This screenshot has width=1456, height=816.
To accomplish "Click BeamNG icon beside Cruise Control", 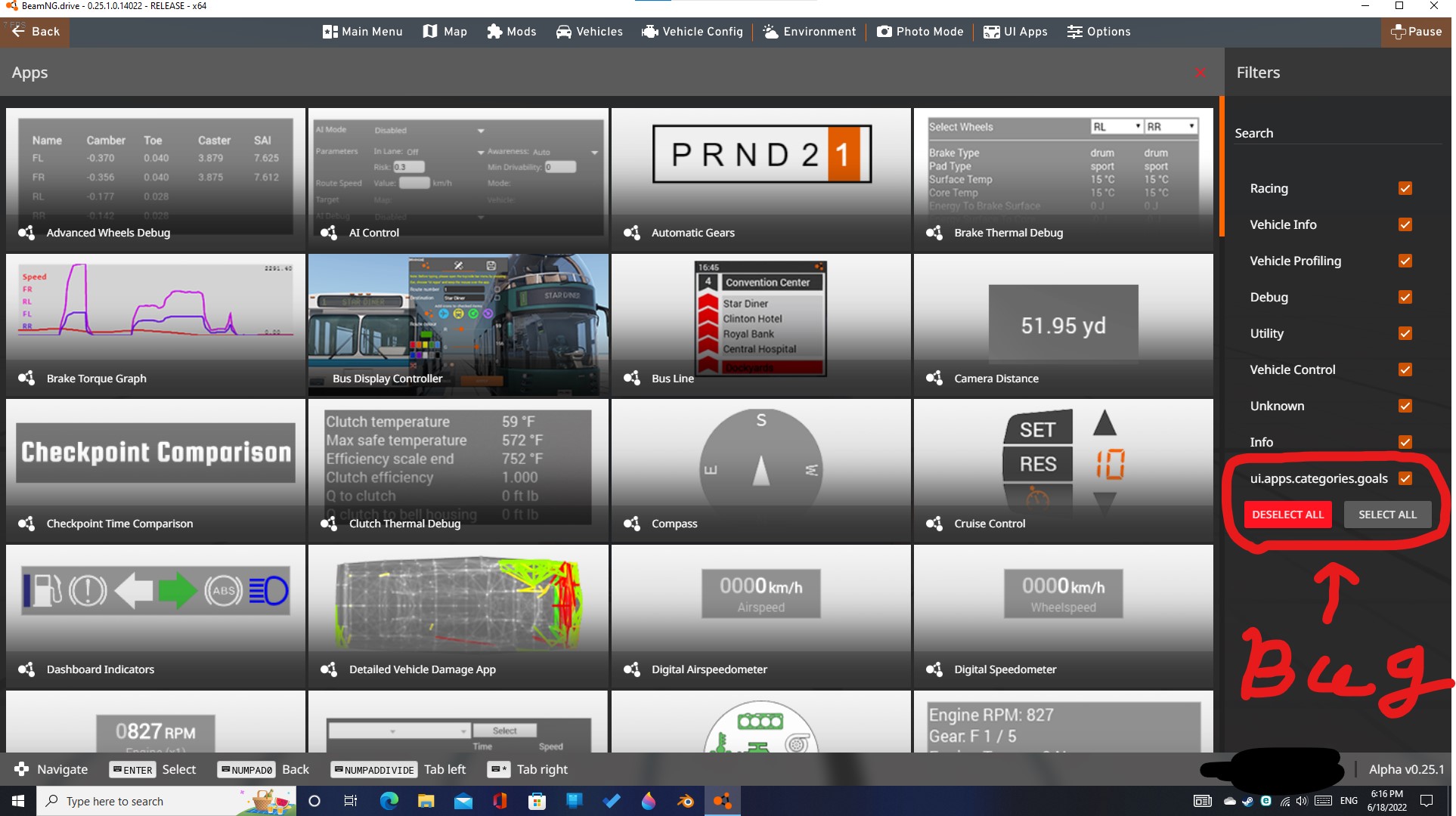I will click(934, 524).
